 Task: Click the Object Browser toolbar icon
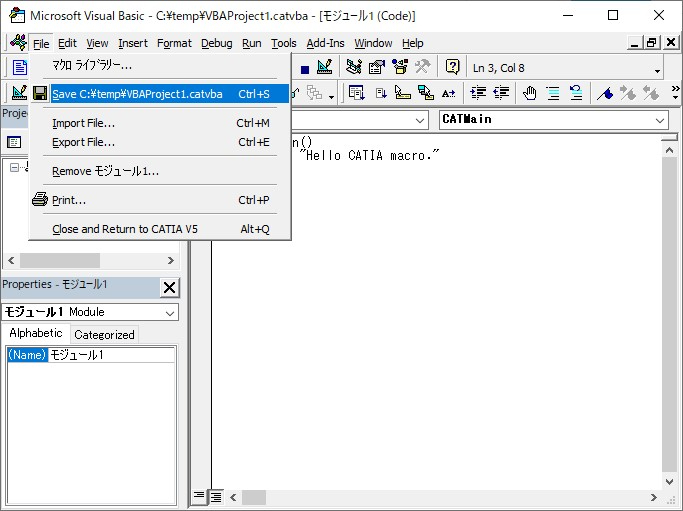point(400,67)
